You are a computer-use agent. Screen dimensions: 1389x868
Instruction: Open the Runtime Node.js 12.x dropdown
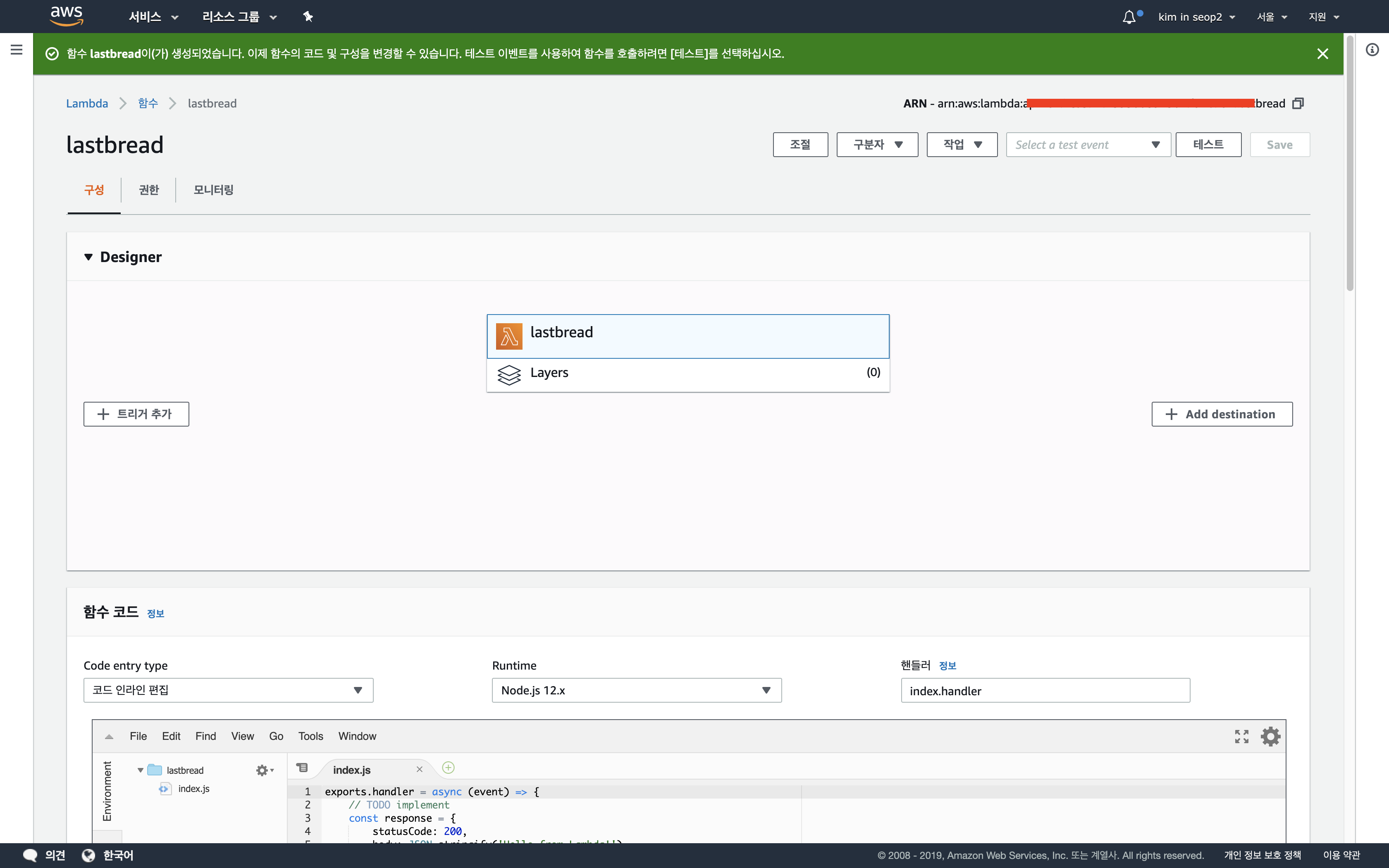click(x=637, y=690)
